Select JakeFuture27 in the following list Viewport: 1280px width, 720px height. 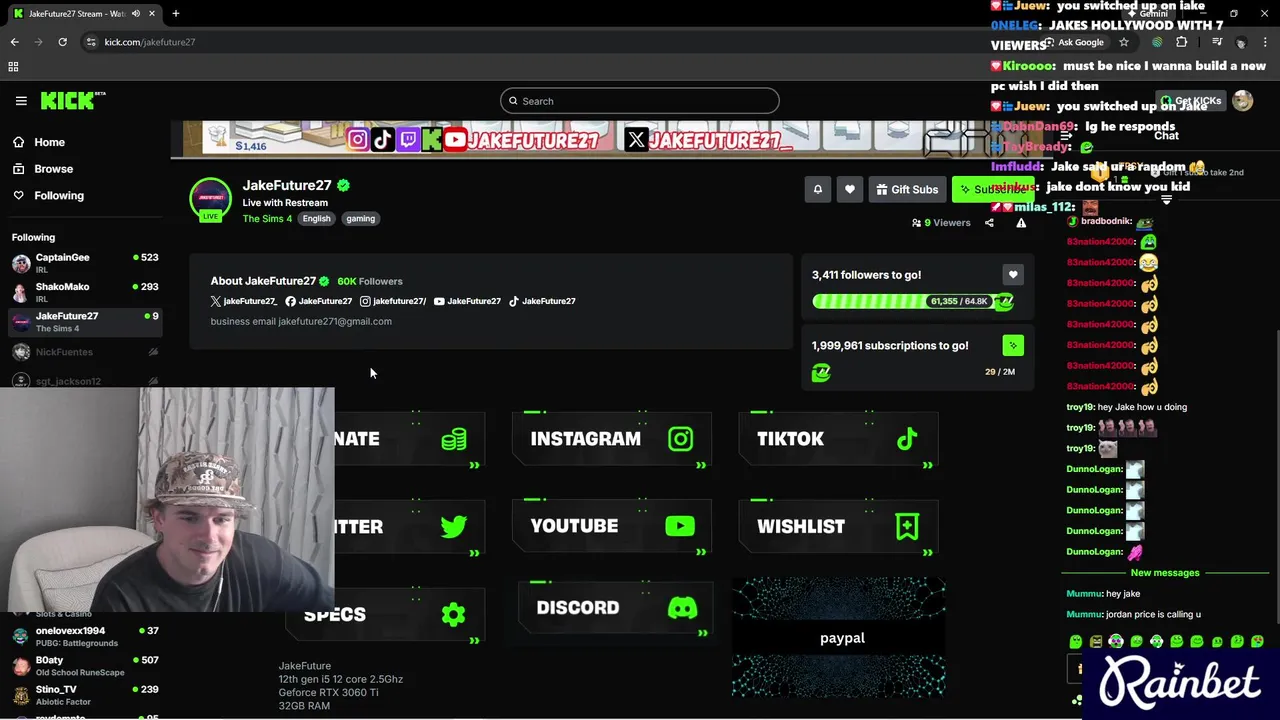[85, 321]
